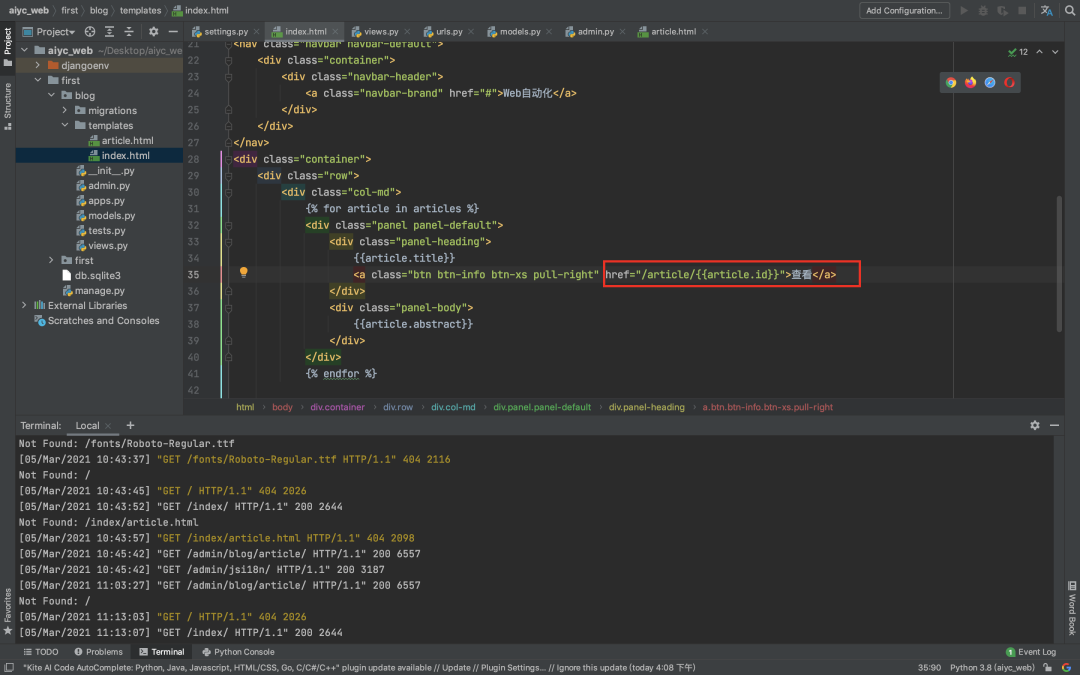Close the Local terminal tab
Viewport: 1080px width, 675px height.
pyautogui.click(x=109, y=426)
